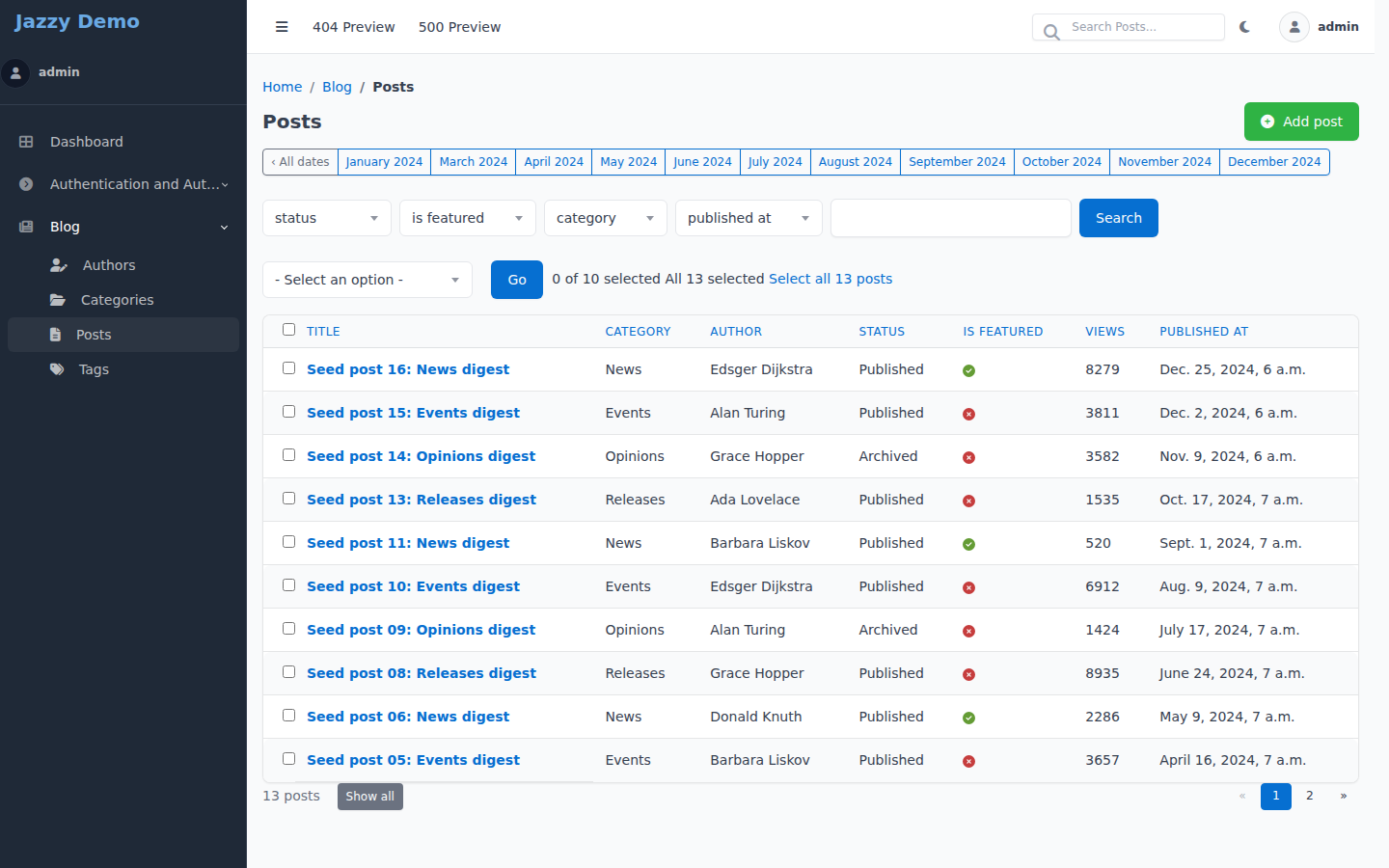Screen dimensions: 1389x868
Task: Click the Show all button
Action: 370,797
